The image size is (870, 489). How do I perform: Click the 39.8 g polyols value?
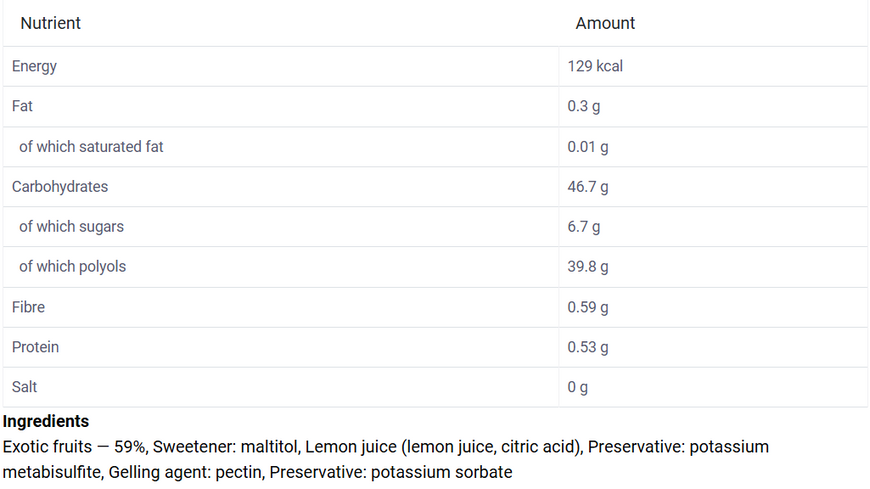click(x=588, y=266)
